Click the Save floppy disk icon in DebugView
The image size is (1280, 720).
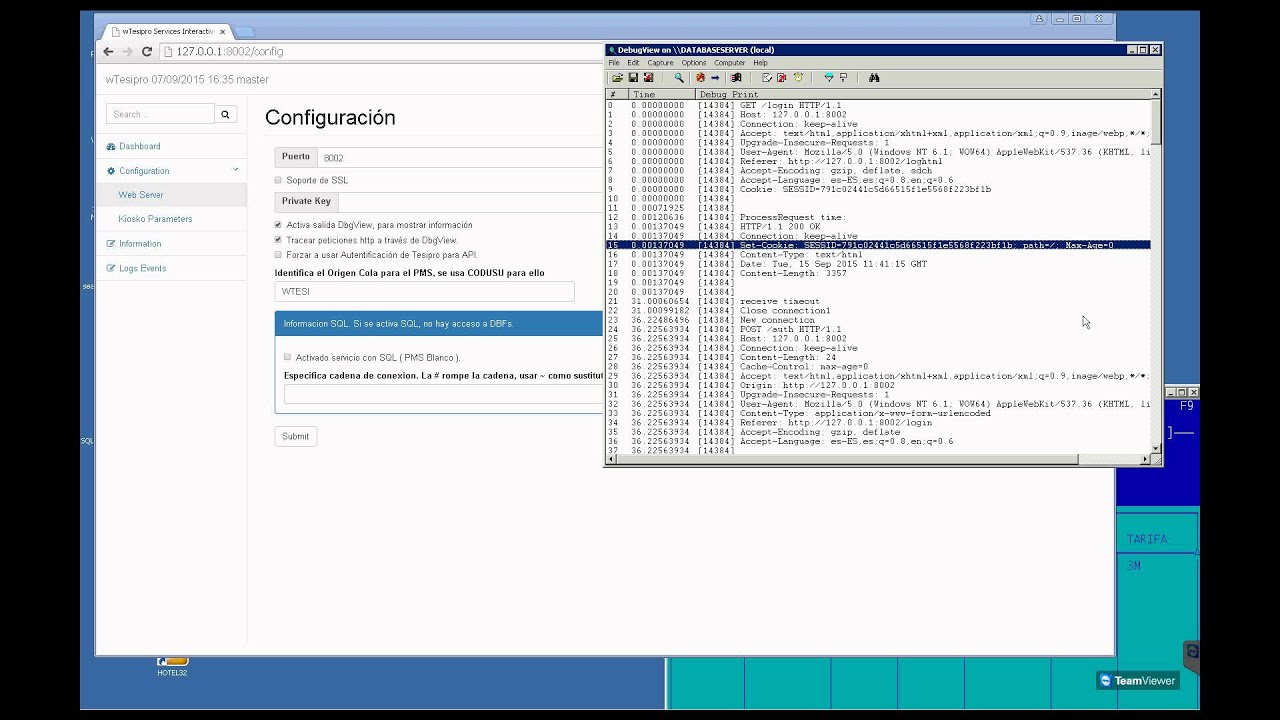633,78
